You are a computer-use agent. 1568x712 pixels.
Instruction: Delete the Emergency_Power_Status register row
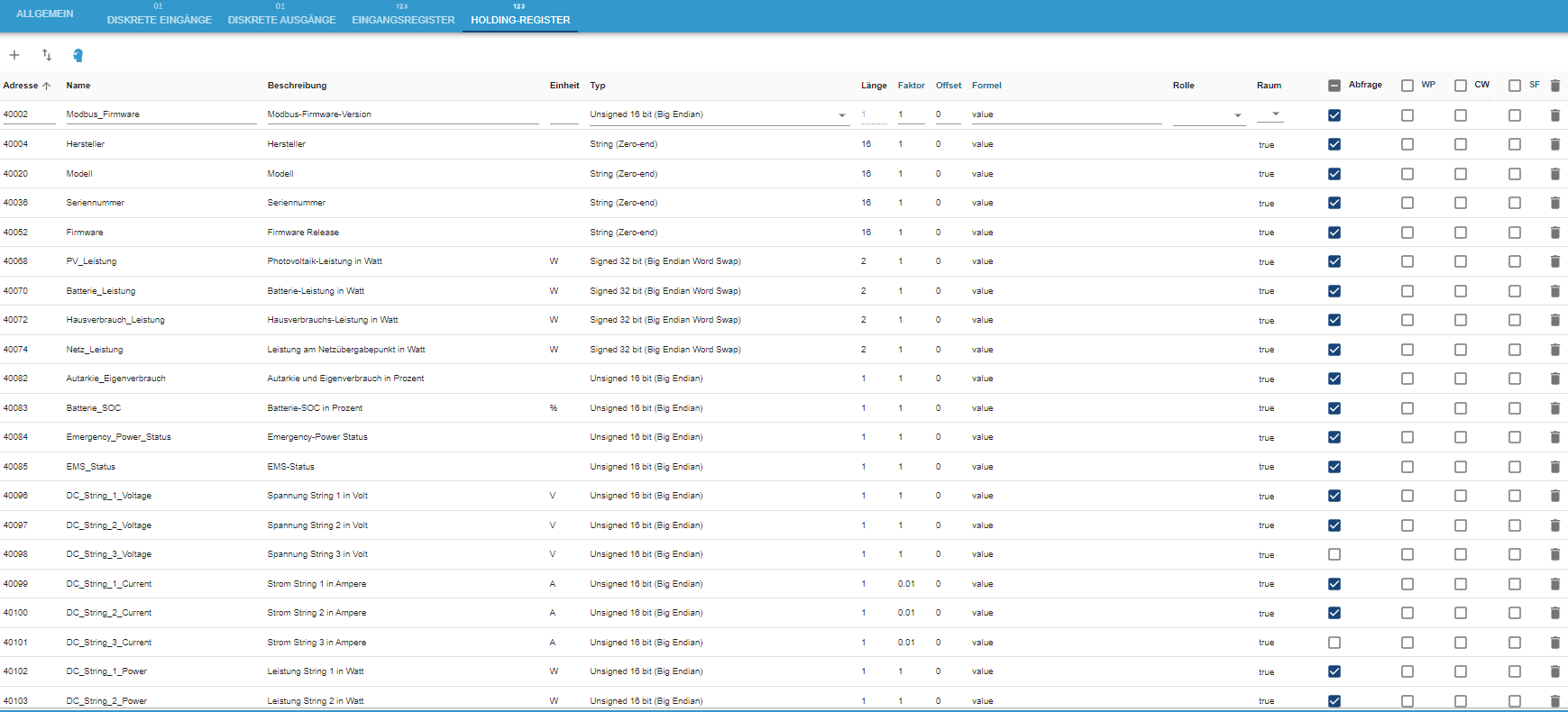click(x=1554, y=437)
